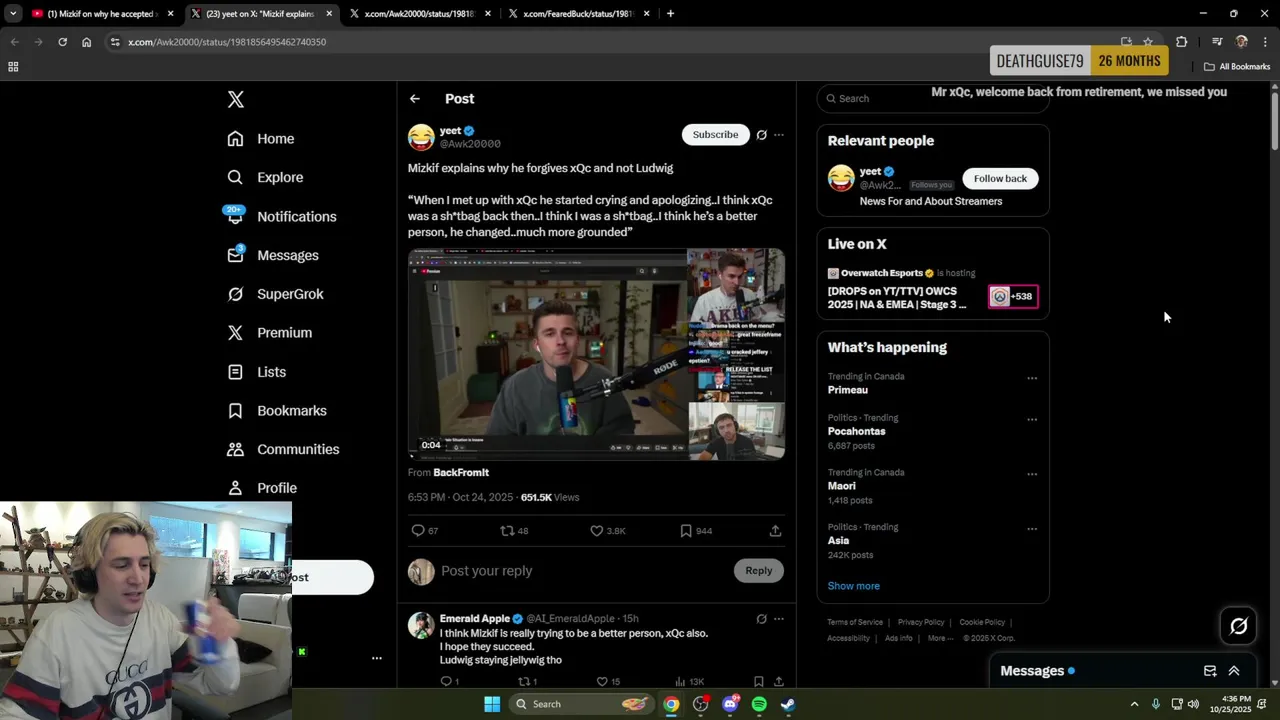
Task: Open Spotify from the taskbar
Action: pyautogui.click(x=759, y=704)
